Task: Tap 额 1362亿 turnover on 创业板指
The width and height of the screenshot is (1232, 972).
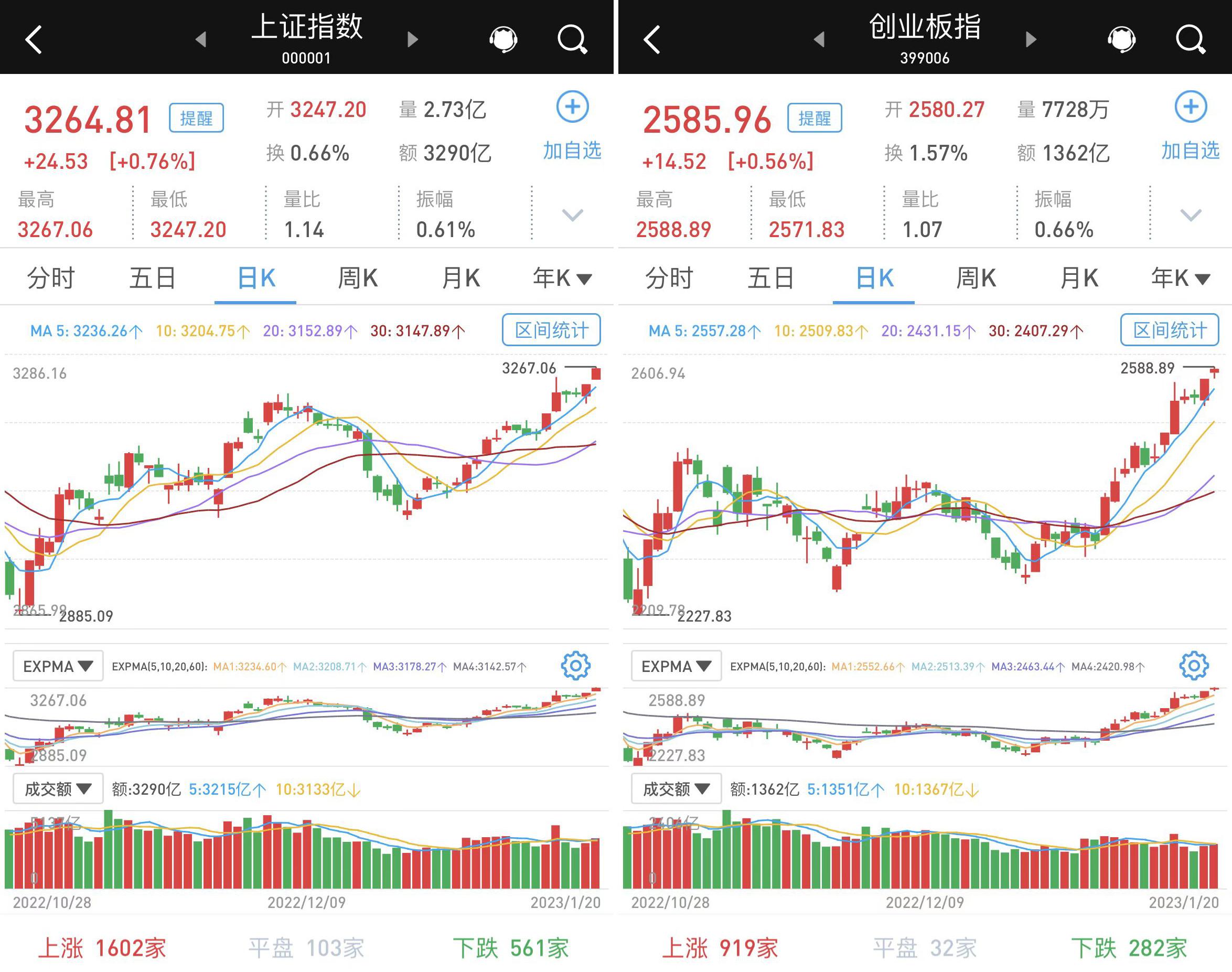Action: pyautogui.click(x=1064, y=153)
